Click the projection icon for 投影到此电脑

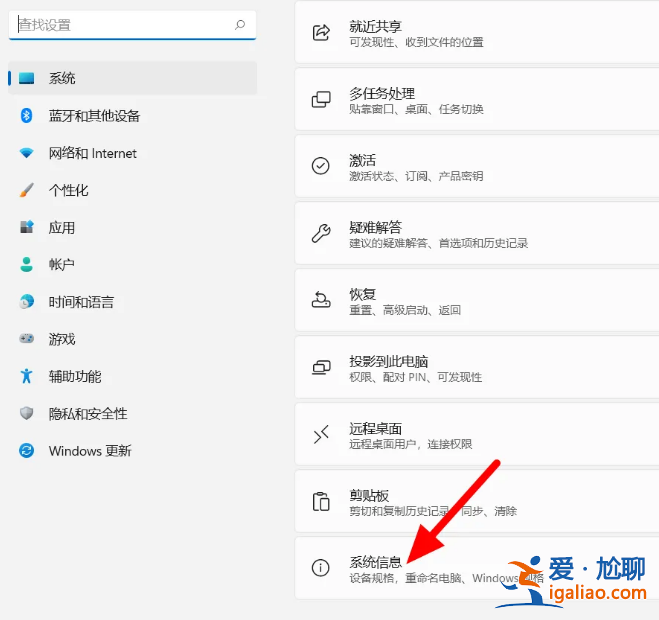click(321, 367)
